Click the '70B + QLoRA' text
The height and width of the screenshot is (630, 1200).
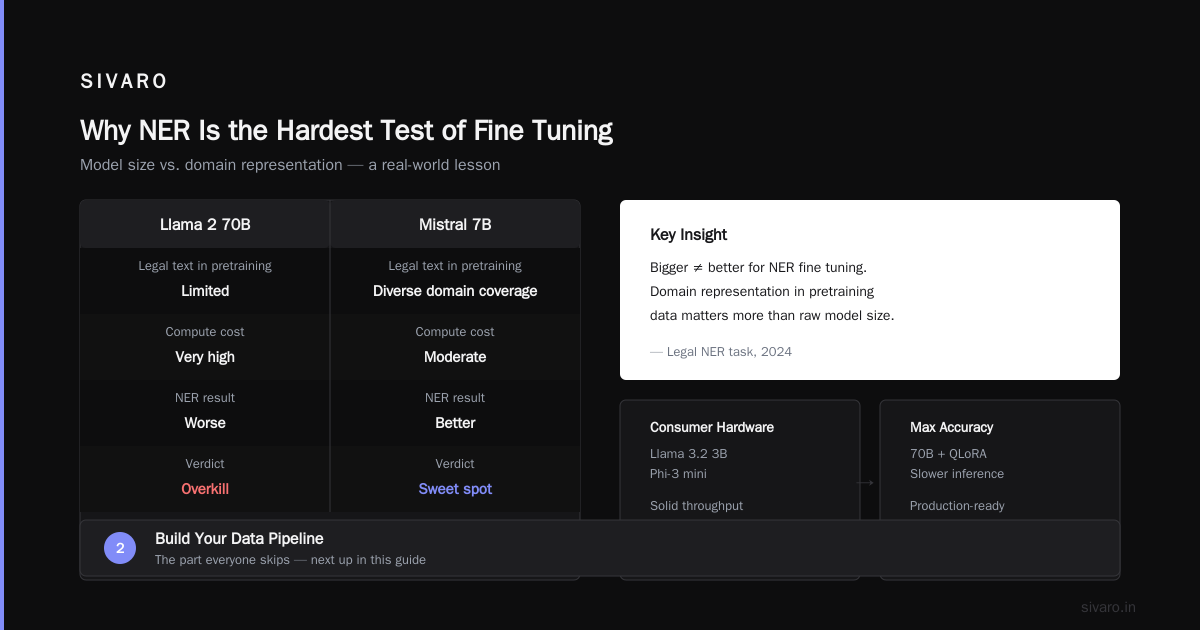(949, 454)
